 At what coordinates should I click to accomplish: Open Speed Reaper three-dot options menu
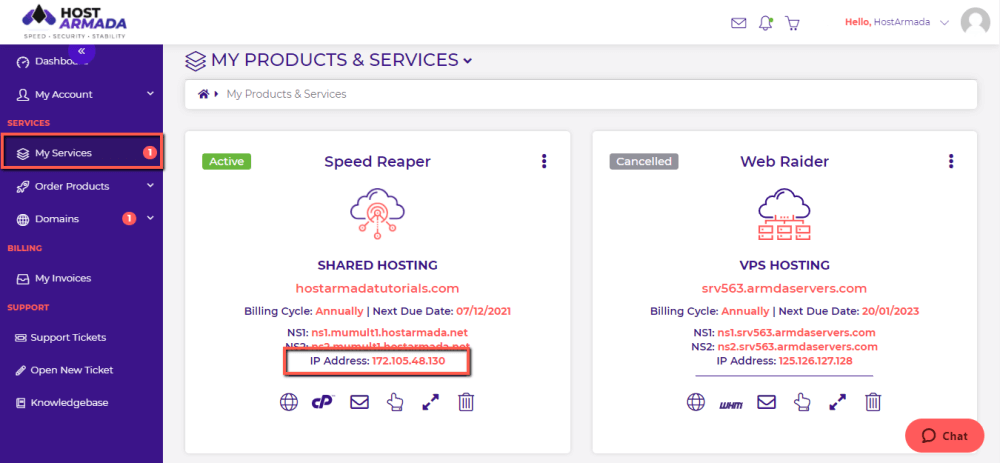543,161
